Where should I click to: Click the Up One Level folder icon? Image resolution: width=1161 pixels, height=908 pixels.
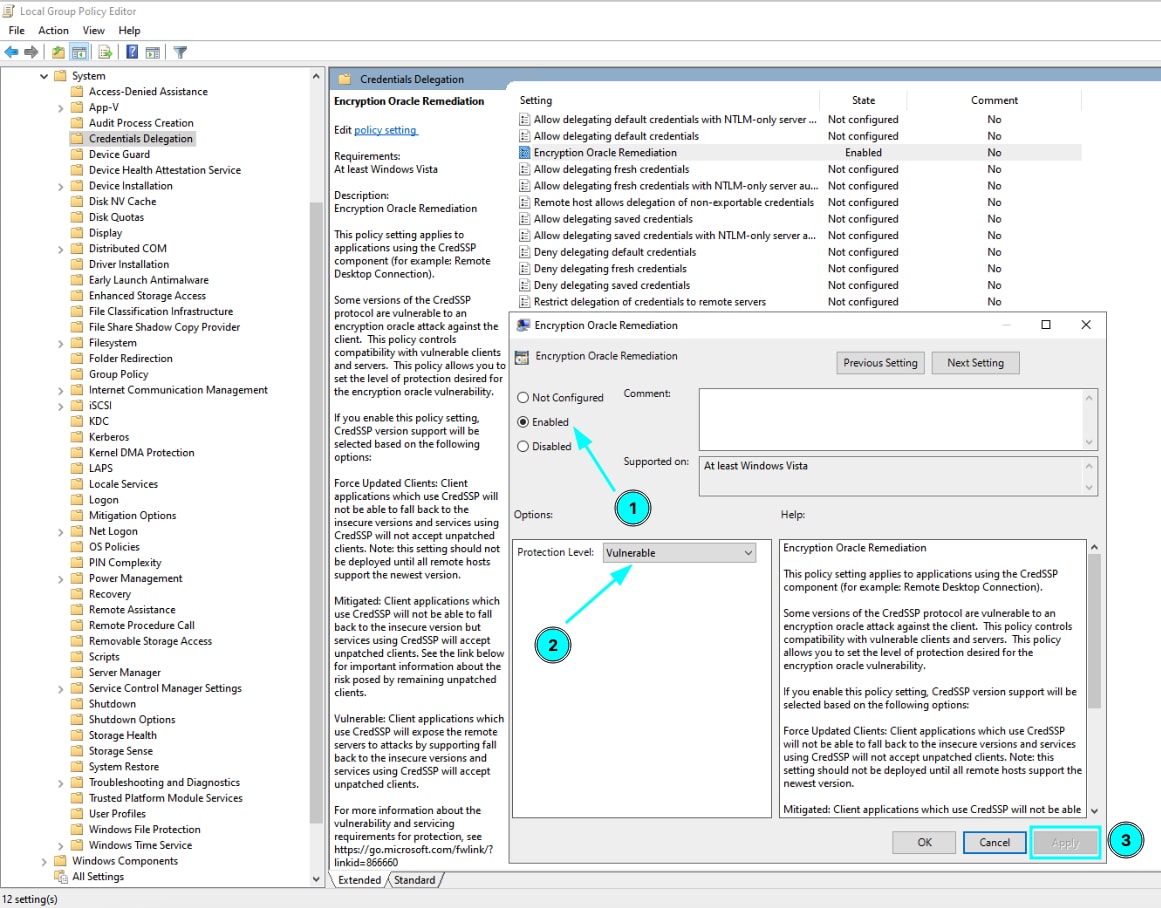click(x=59, y=52)
